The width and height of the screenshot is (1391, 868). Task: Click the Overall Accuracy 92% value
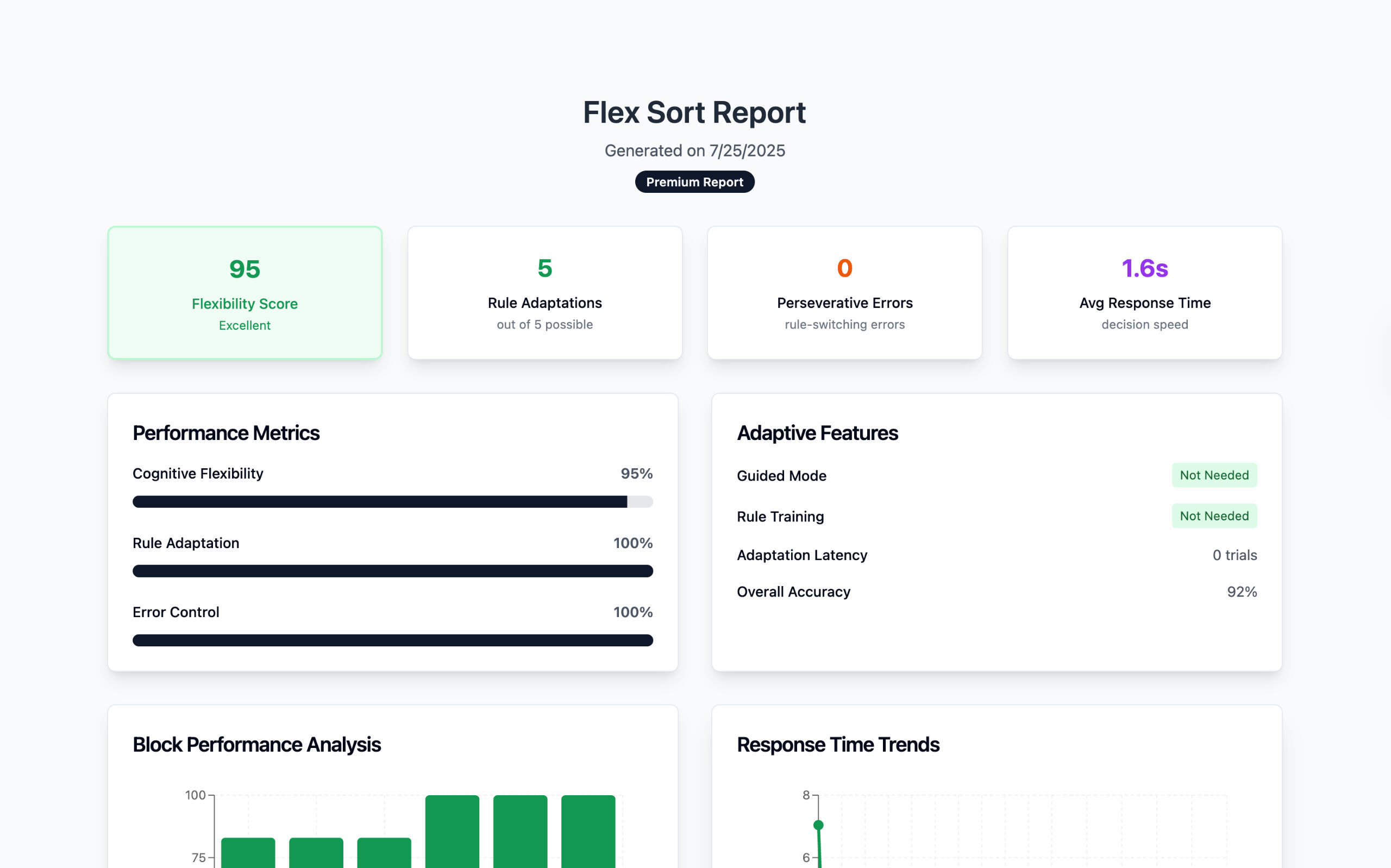[x=1242, y=592]
